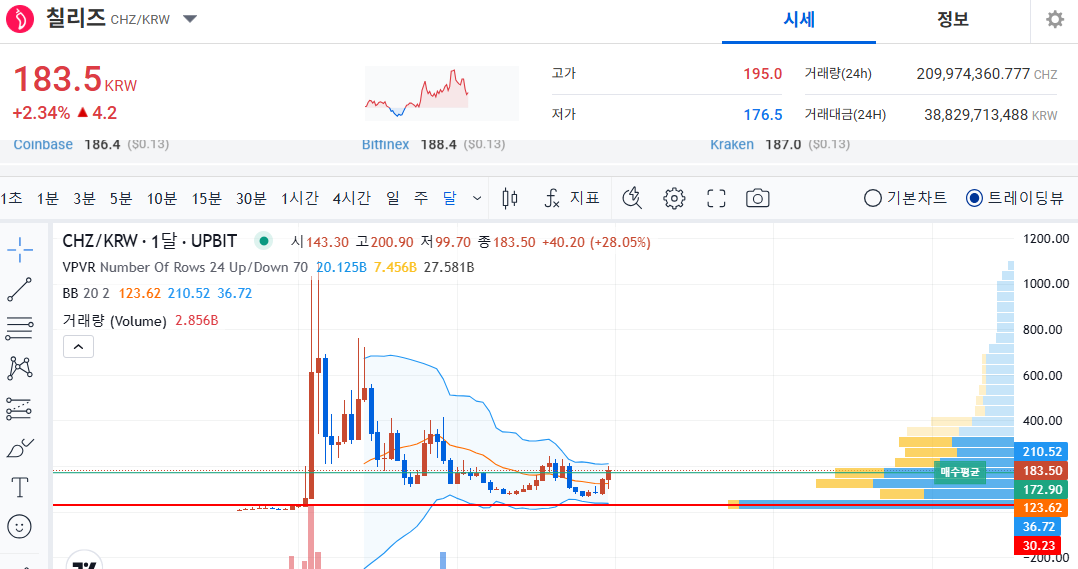
Task: Select the 트레이딩뷰 radio button
Action: click(x=974, y=199)
